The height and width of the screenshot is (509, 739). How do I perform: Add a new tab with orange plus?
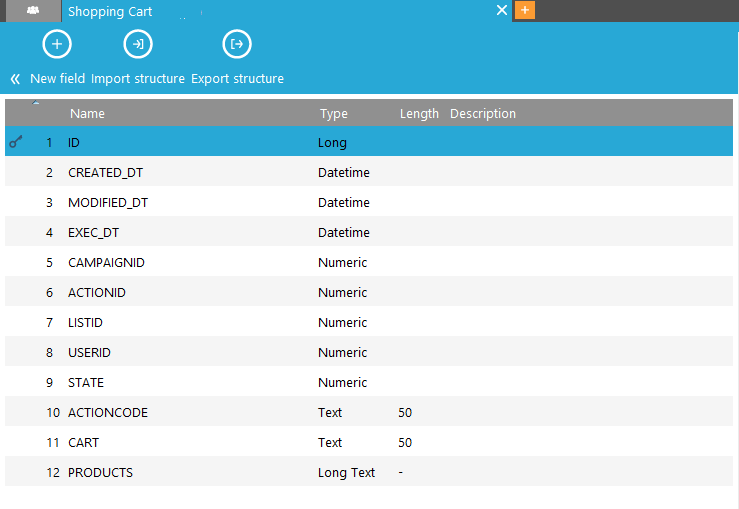[x=525, y=10]
